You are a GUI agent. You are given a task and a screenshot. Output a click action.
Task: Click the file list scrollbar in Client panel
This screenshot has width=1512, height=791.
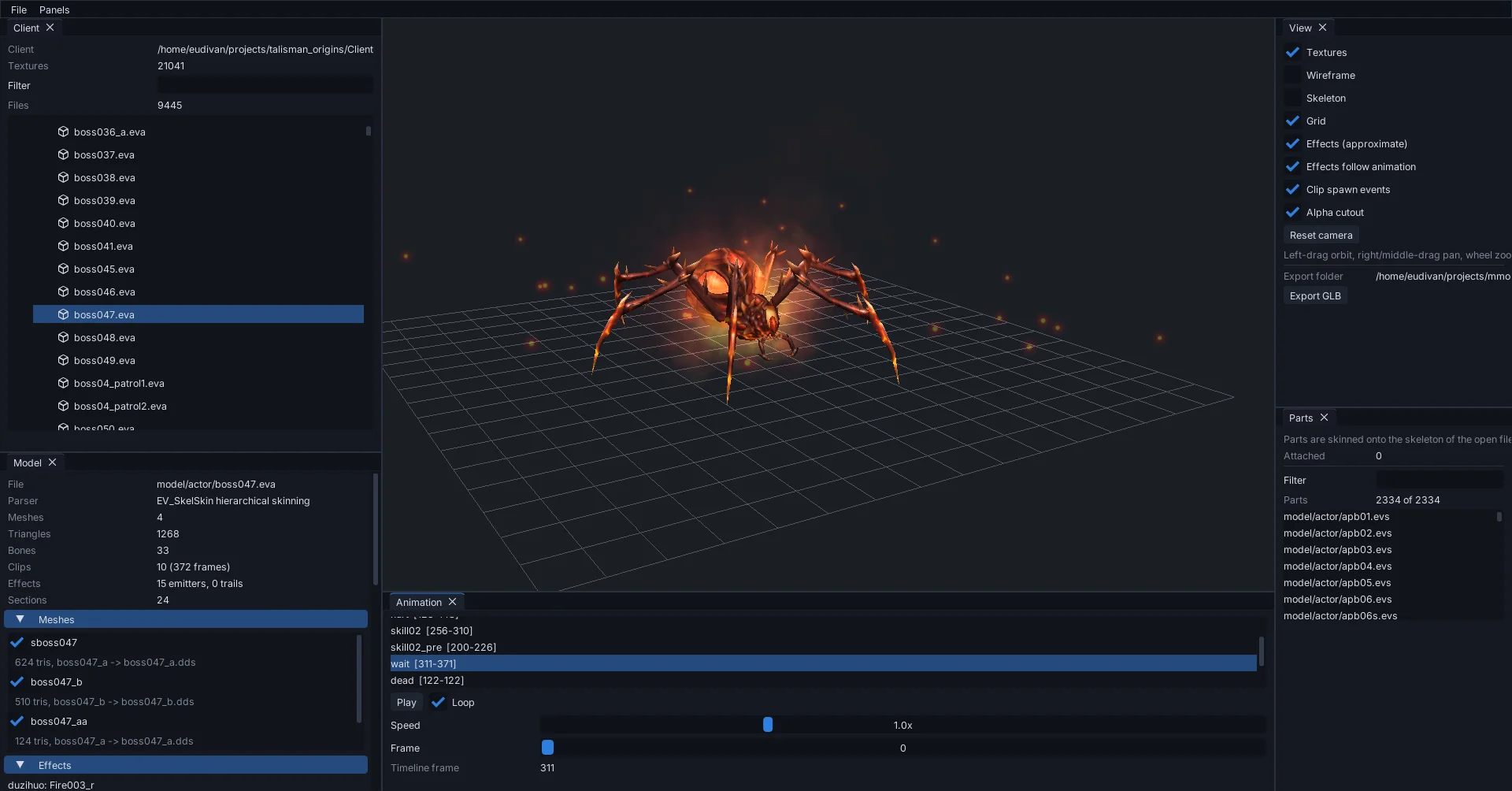(x=368, y=131)
